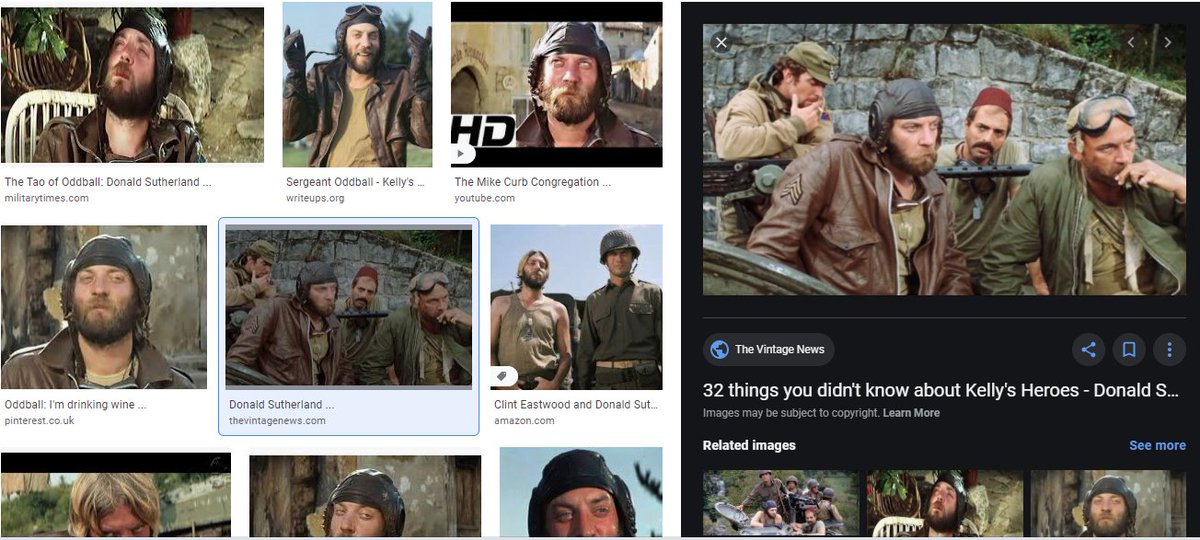1200x540 pixels.
Task: Open The Vintage News source chip
Action: [x=768, y=349]
